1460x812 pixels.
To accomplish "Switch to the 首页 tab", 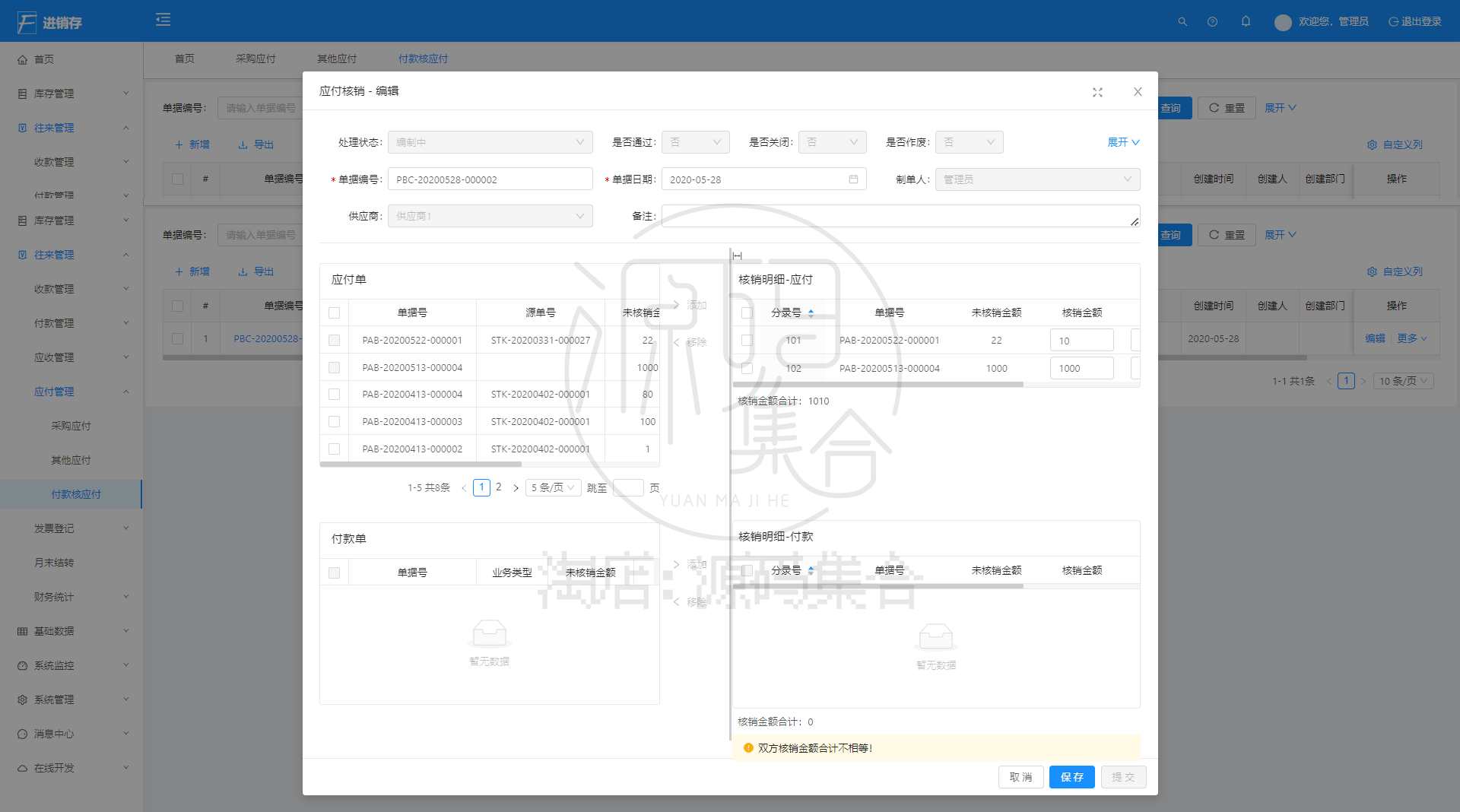I will click(x=185, y=59).
